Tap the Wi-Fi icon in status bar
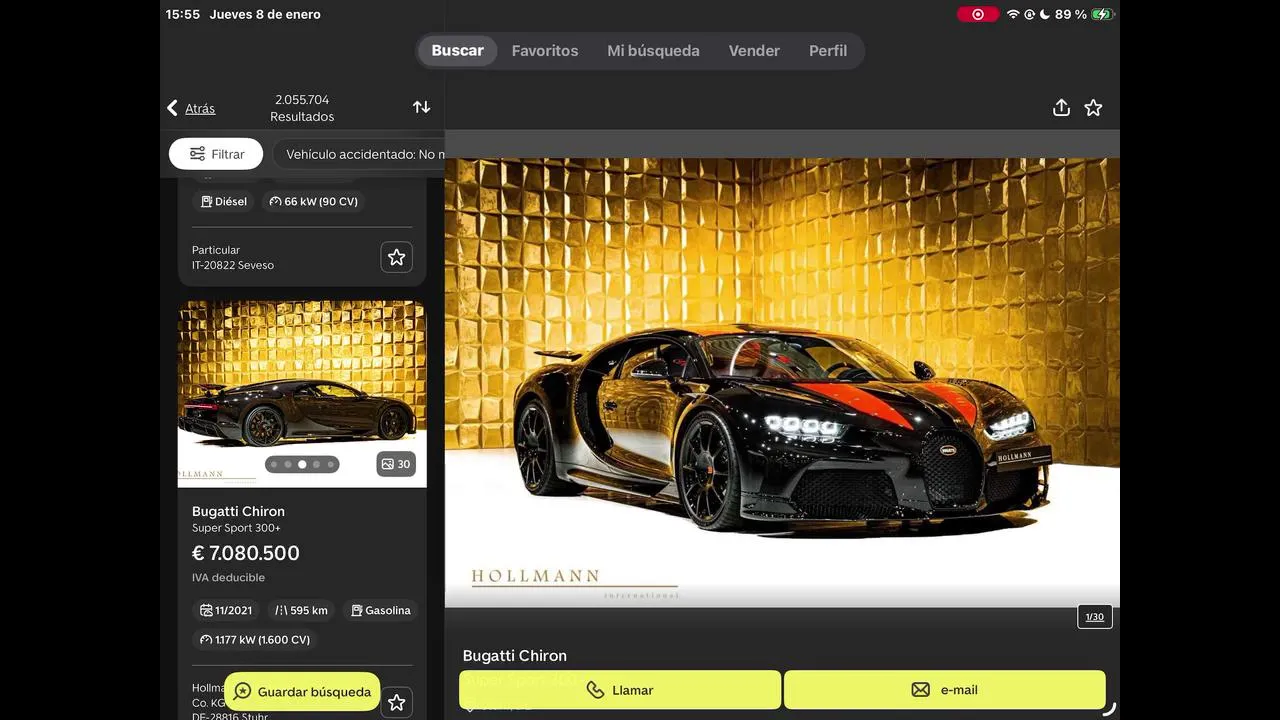This screenshot has height=720, width=1280. (1013, 14)
